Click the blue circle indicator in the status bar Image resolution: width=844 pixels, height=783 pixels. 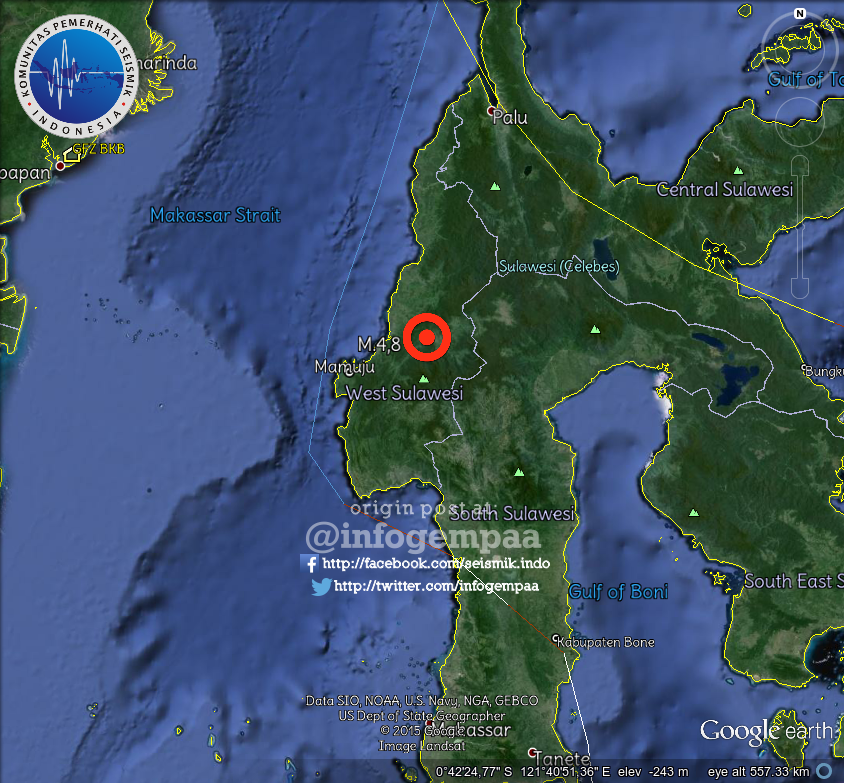point(825,772)
